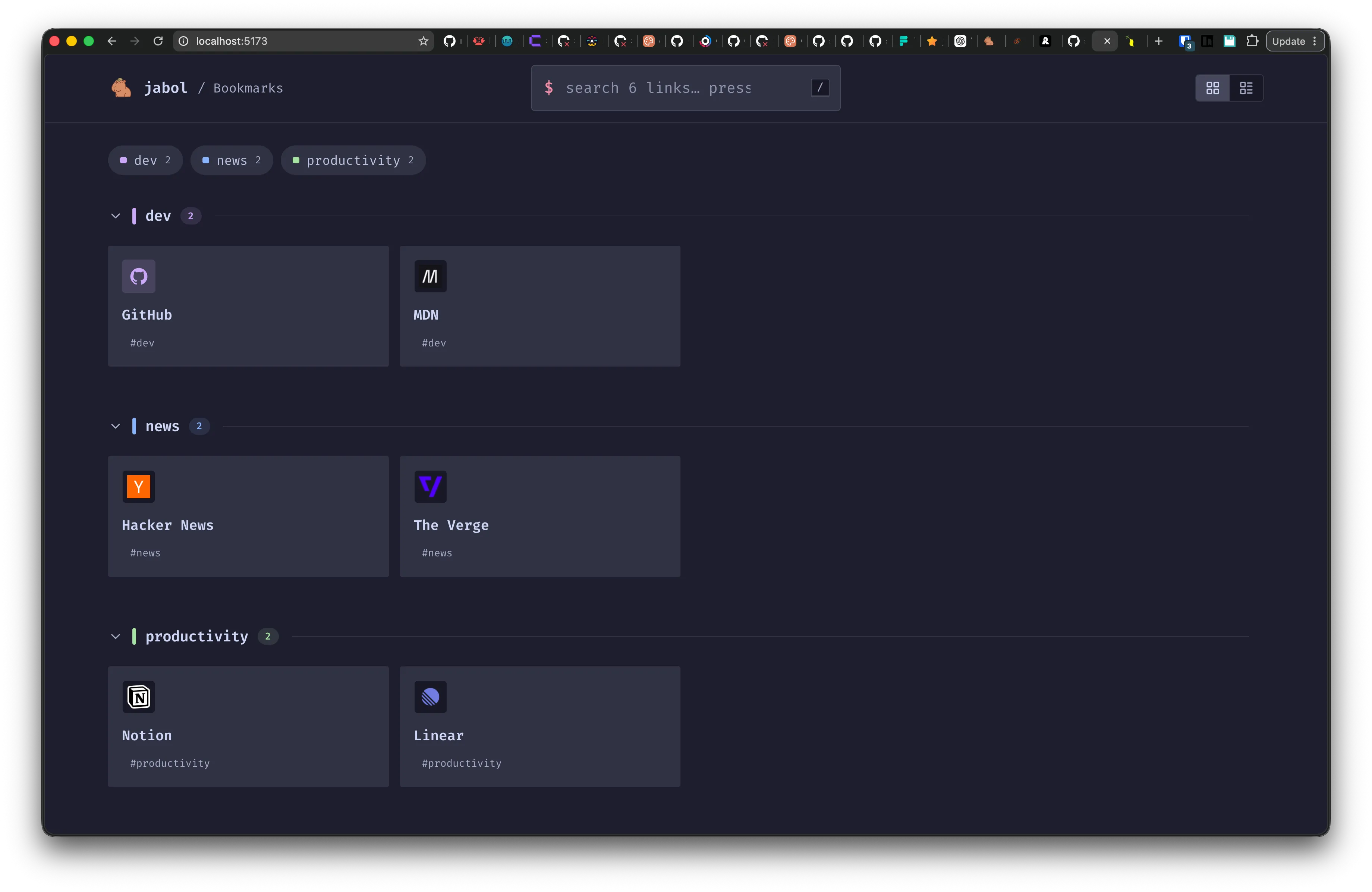Image resolution: width=1372 pixels, height=892 pixels.
Task: Click the #news tag on The Verge card
Action: click(x=437, y=553)
